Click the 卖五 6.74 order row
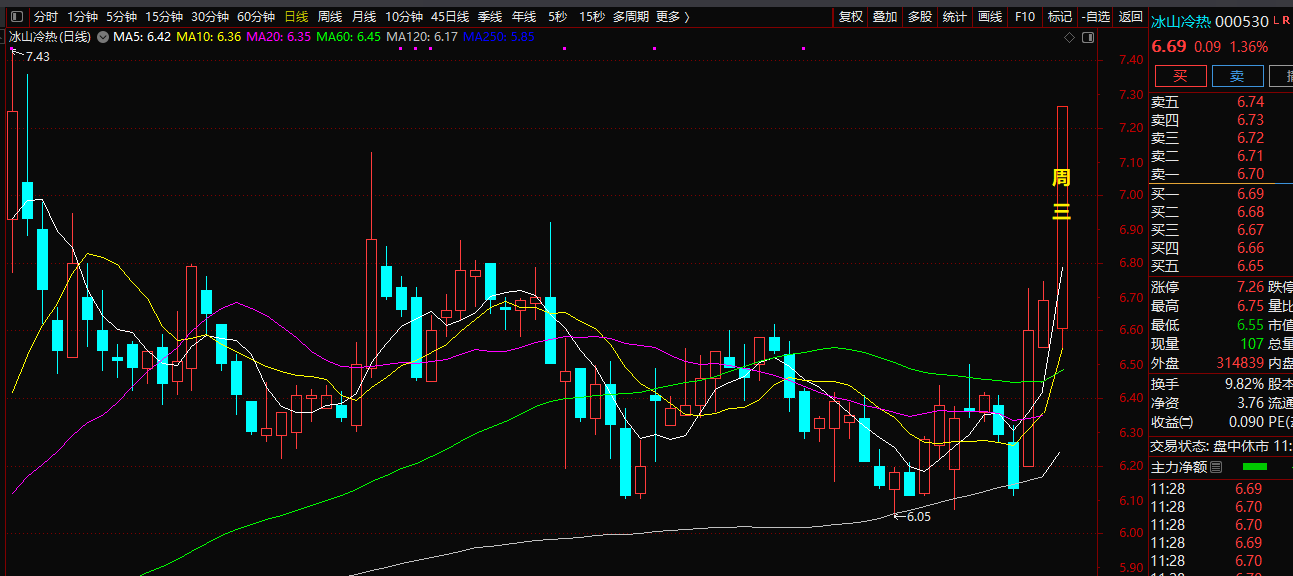Screen dimensions: 1293x576 [1221, 102]
